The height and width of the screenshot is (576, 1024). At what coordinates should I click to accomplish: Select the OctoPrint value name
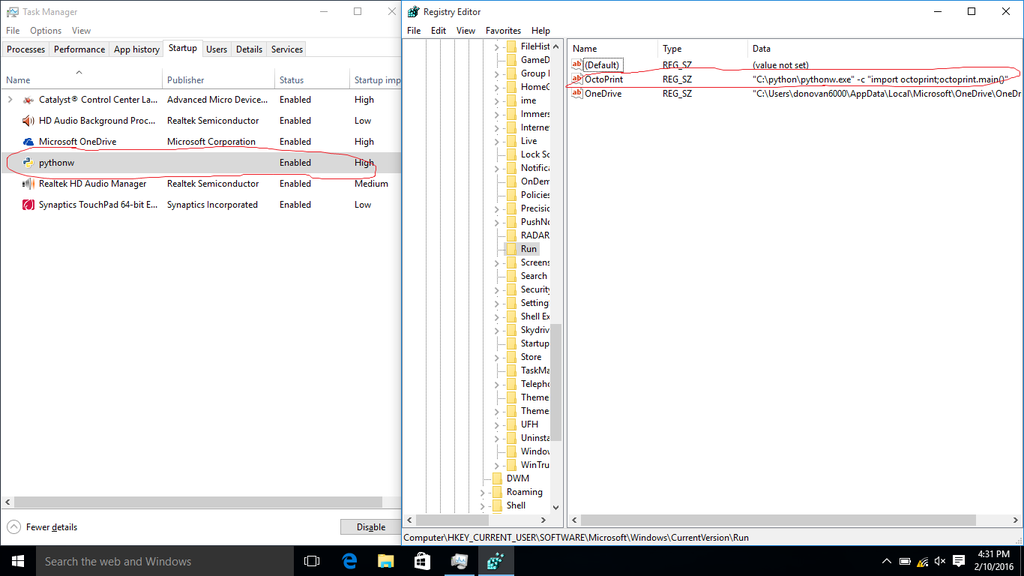point(603,79)
